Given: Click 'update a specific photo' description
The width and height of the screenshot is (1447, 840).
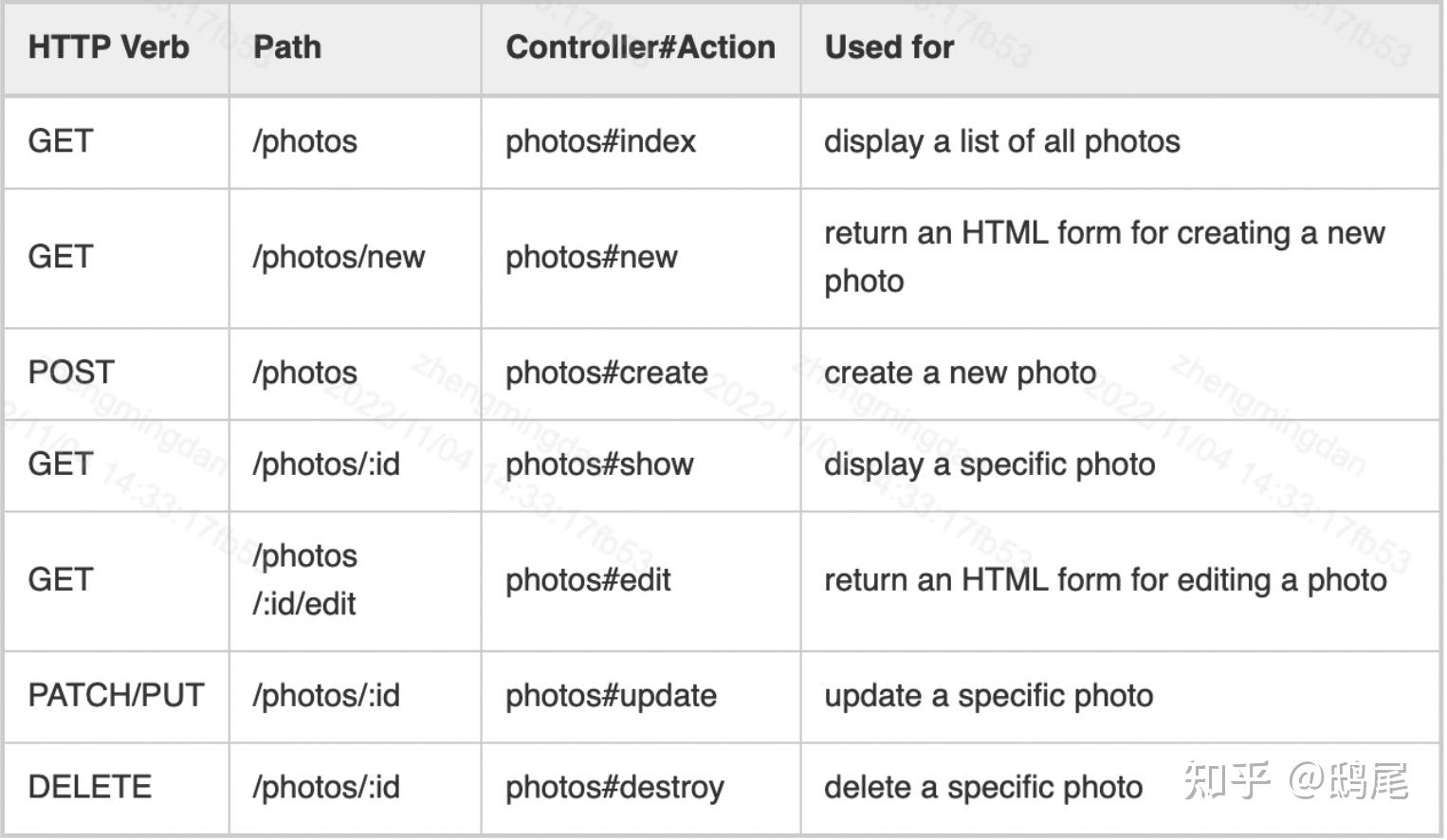Looking at the screenshot, I should [x=988, y=696].
